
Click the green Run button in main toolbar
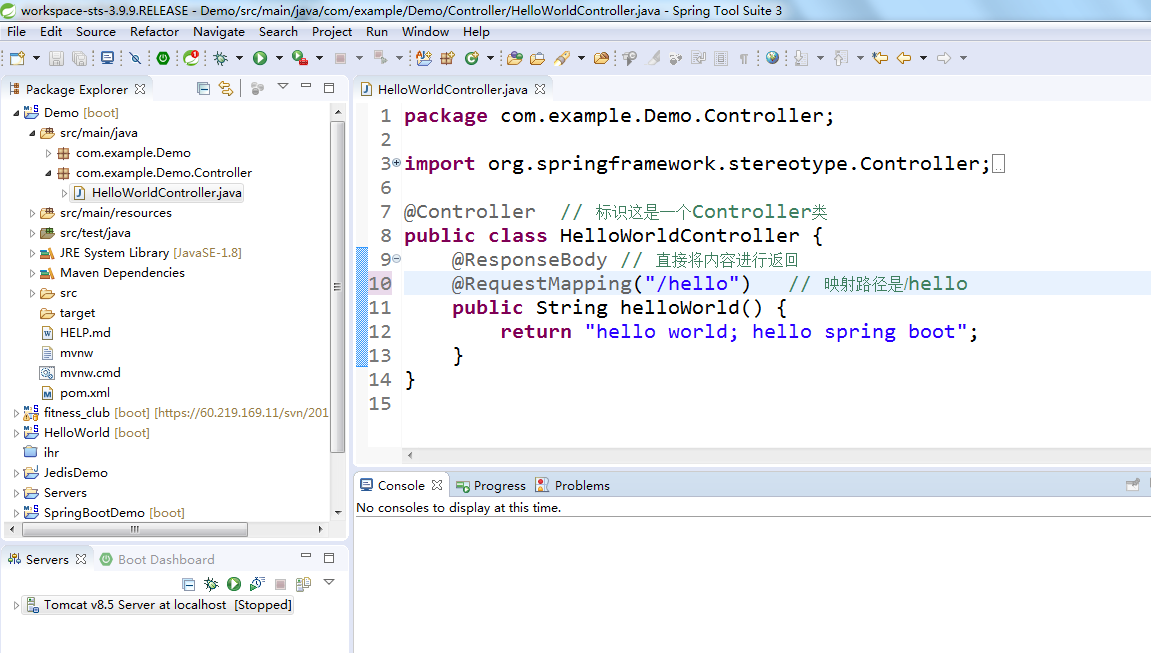coord(260,58)
